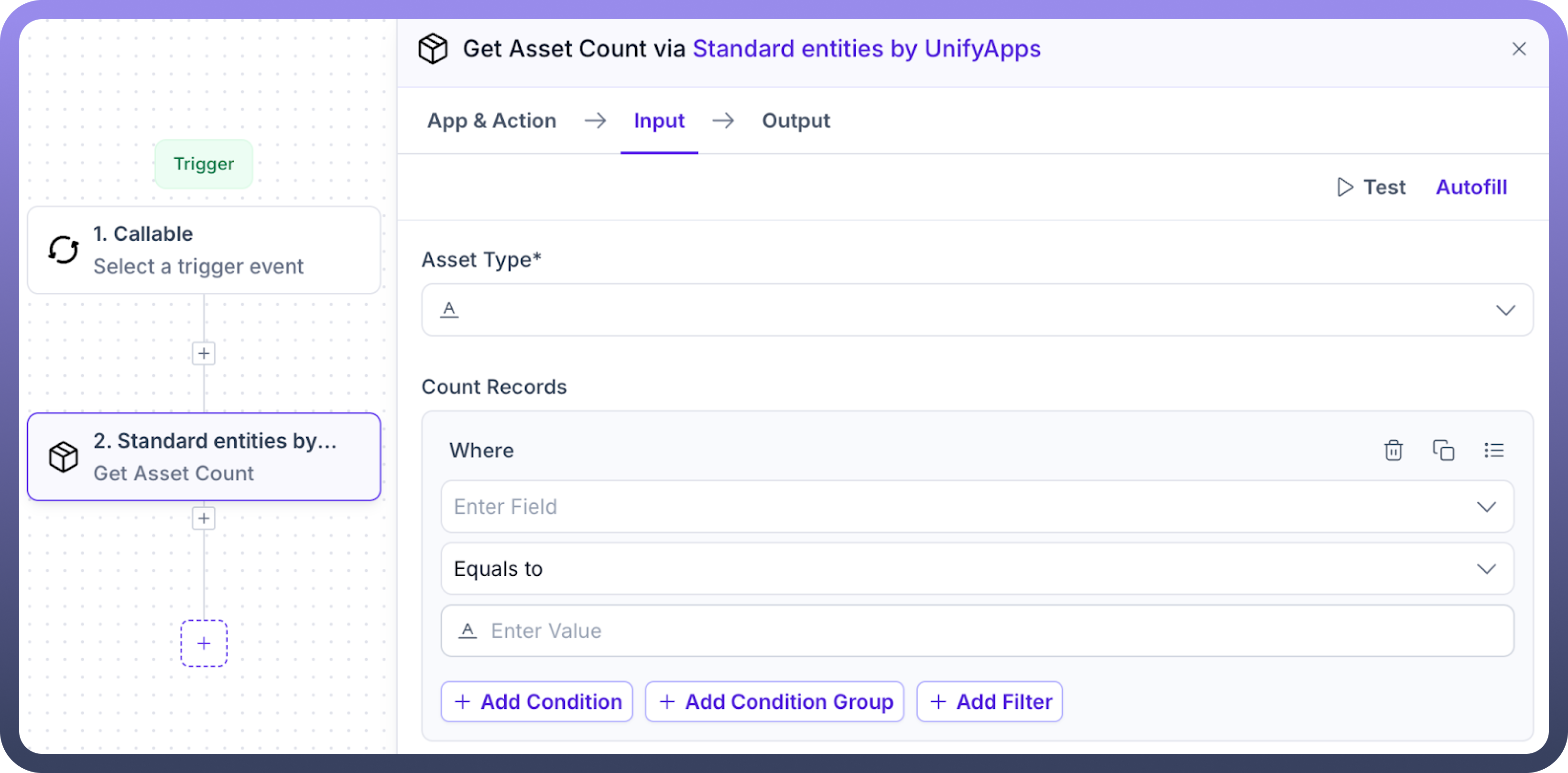This screenshot has height=773, width=1568.
Task: Open the Enter Field dropdown
Action: [x=1486, y=507]
